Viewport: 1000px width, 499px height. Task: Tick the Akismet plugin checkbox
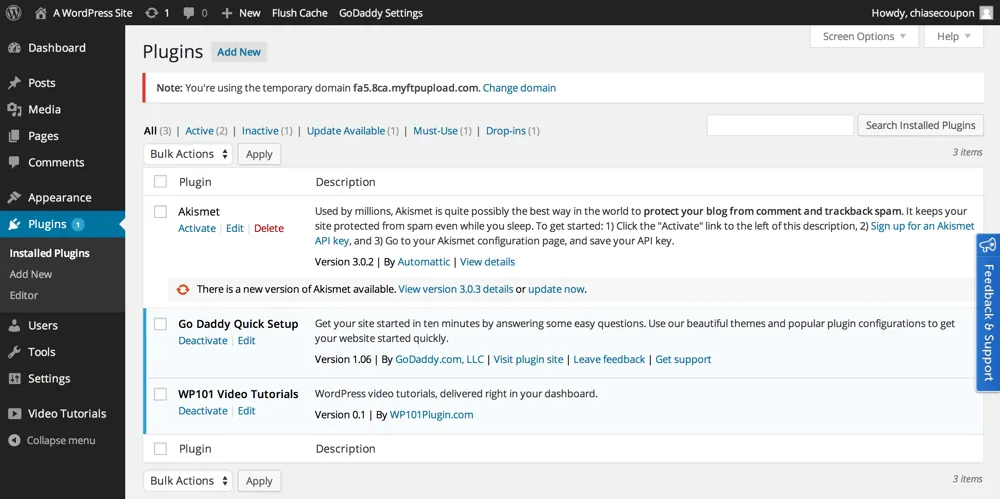160,212
